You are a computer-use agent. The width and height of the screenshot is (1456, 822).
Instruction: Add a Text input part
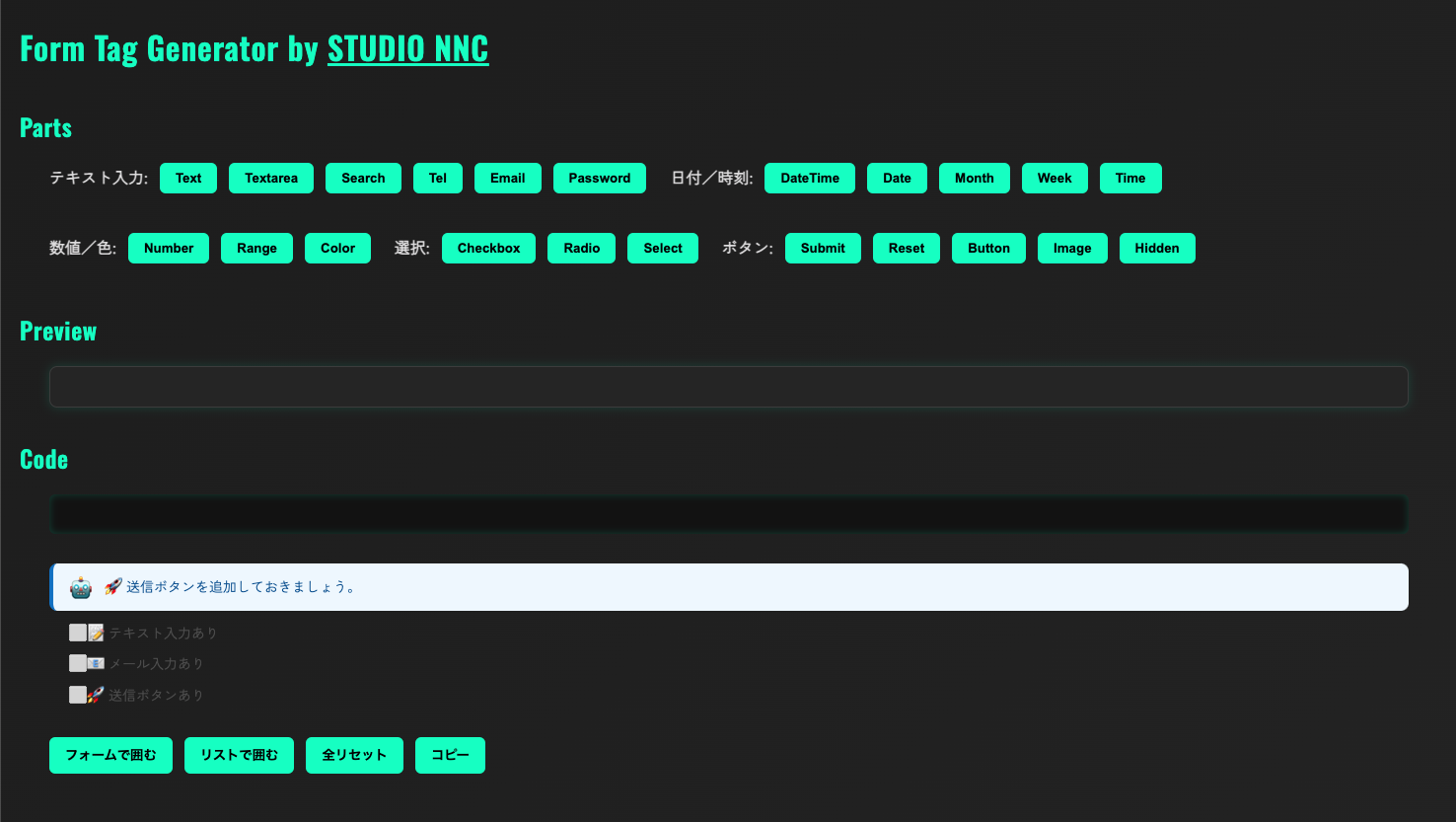[187, 178]
